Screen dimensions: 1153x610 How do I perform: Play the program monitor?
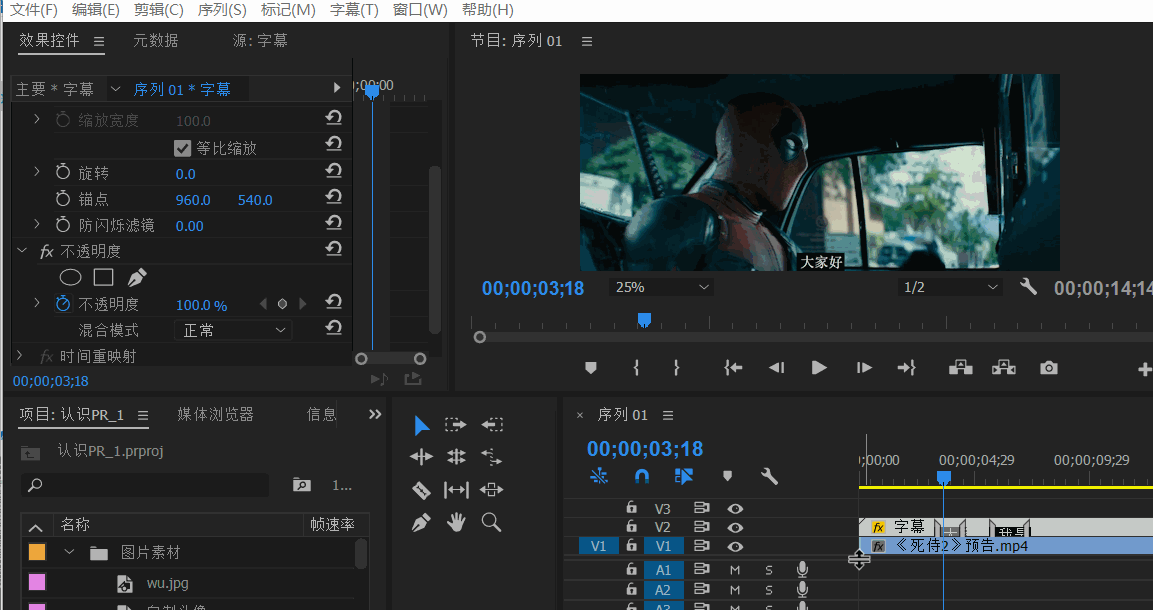point(818,368)
